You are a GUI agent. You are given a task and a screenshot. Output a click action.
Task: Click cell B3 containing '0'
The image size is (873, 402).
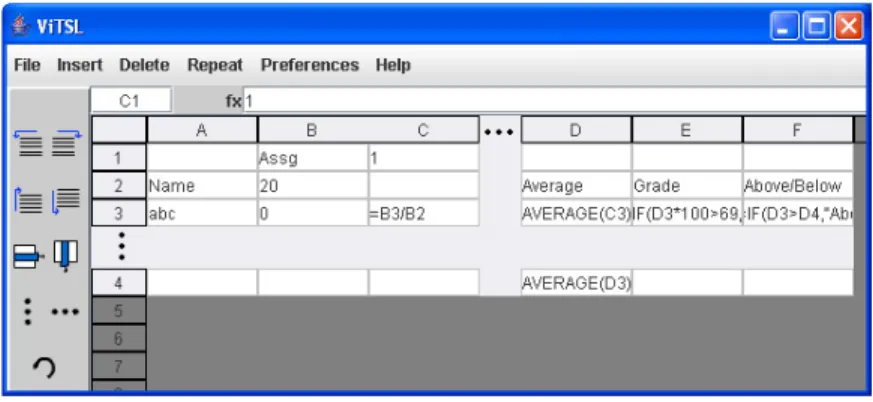[312, 213]
